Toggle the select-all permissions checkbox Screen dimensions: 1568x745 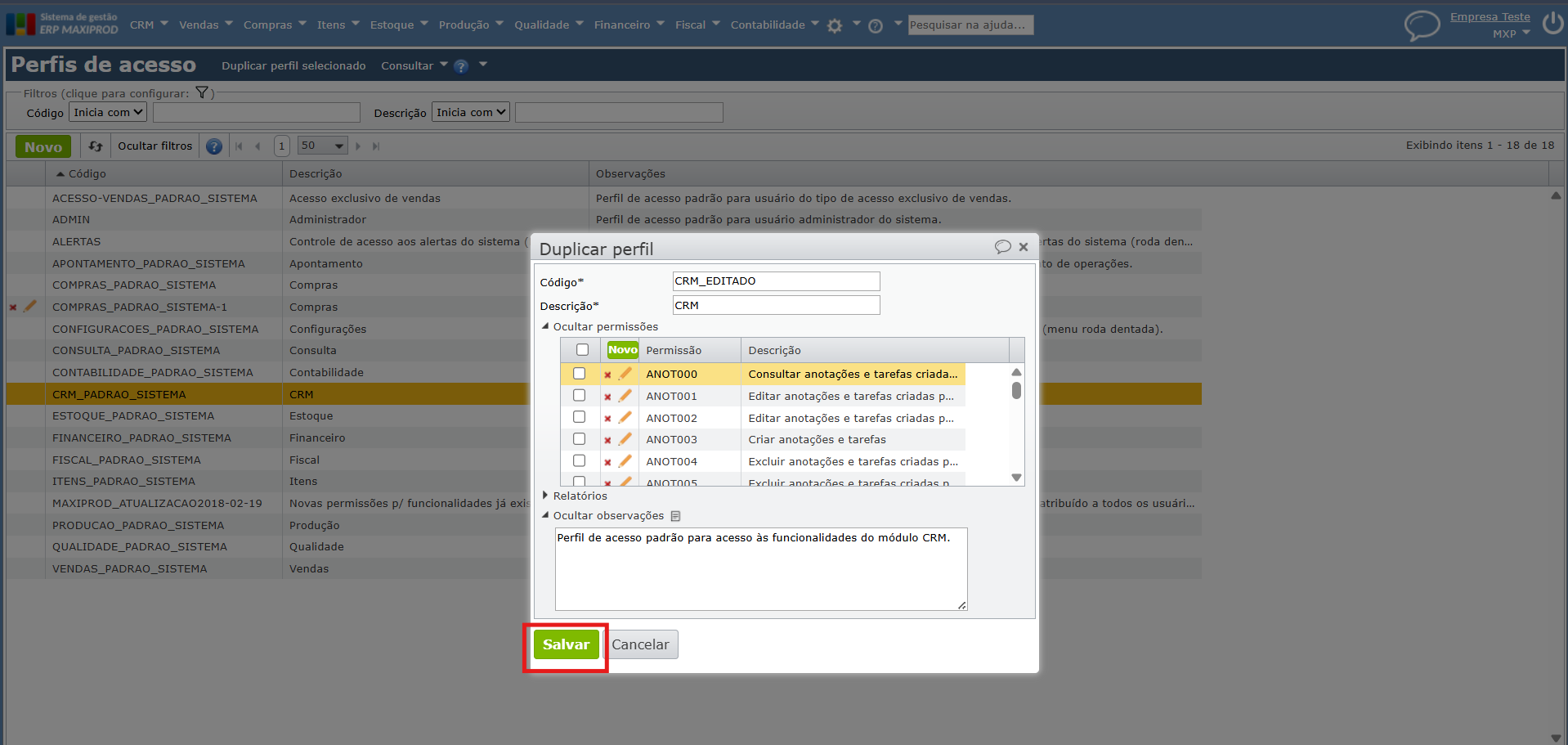tap(582, 350)
